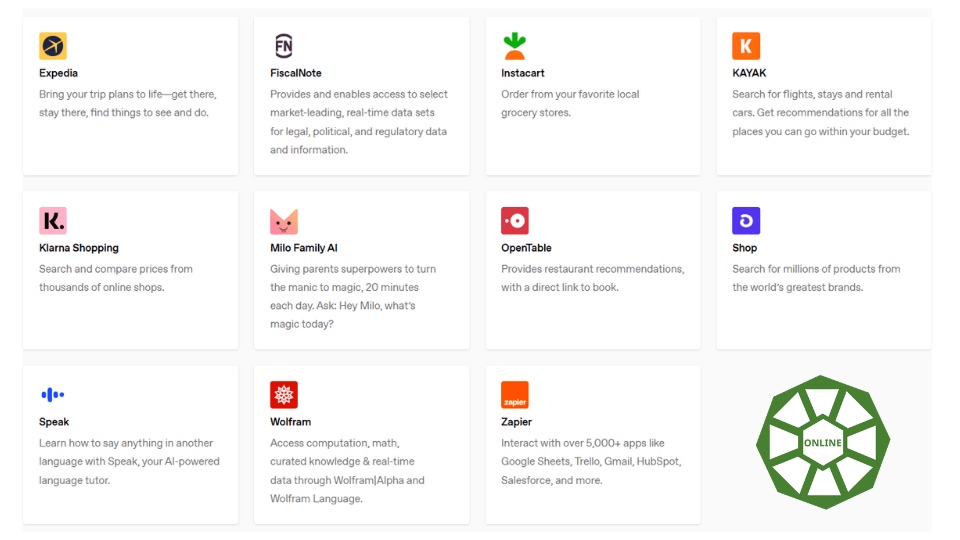Click the green ONLINE badge logo

(x=823, y=442)
